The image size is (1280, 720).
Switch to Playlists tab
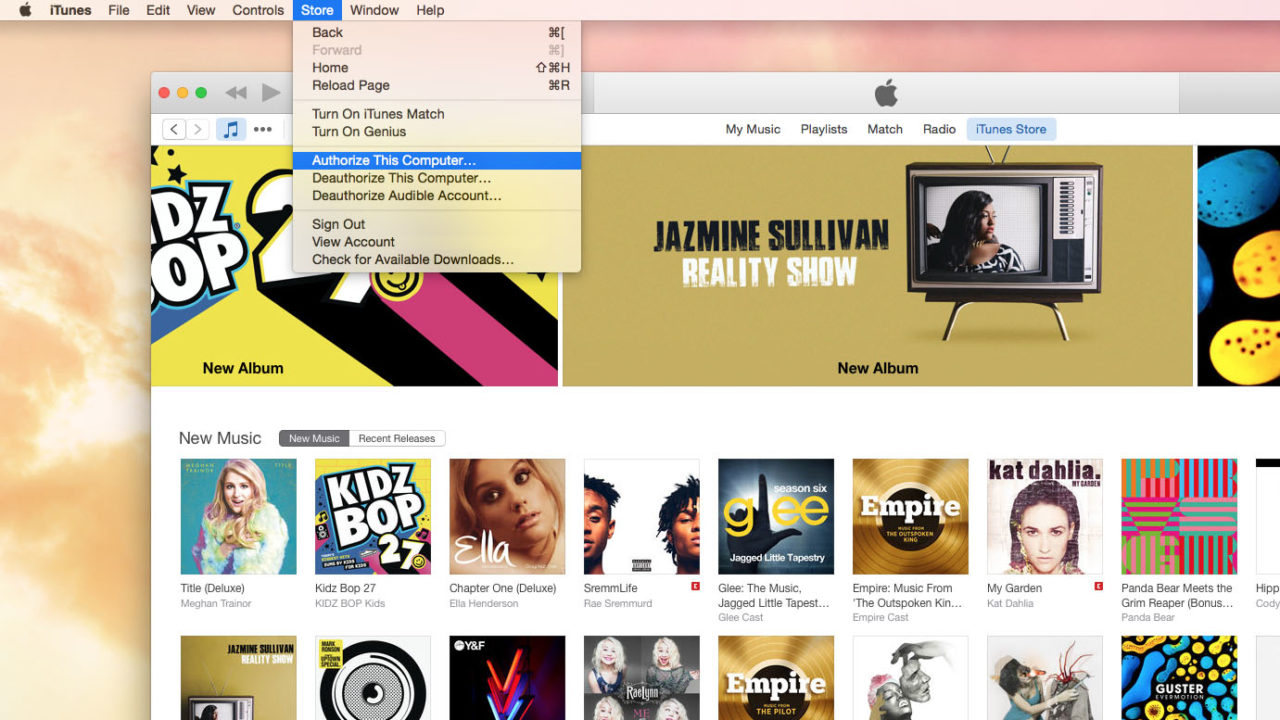824,129
